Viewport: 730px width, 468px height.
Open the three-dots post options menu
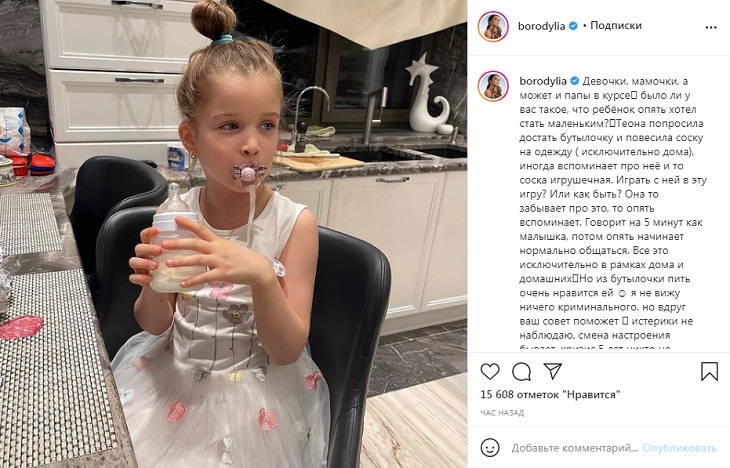pos(711,27)
